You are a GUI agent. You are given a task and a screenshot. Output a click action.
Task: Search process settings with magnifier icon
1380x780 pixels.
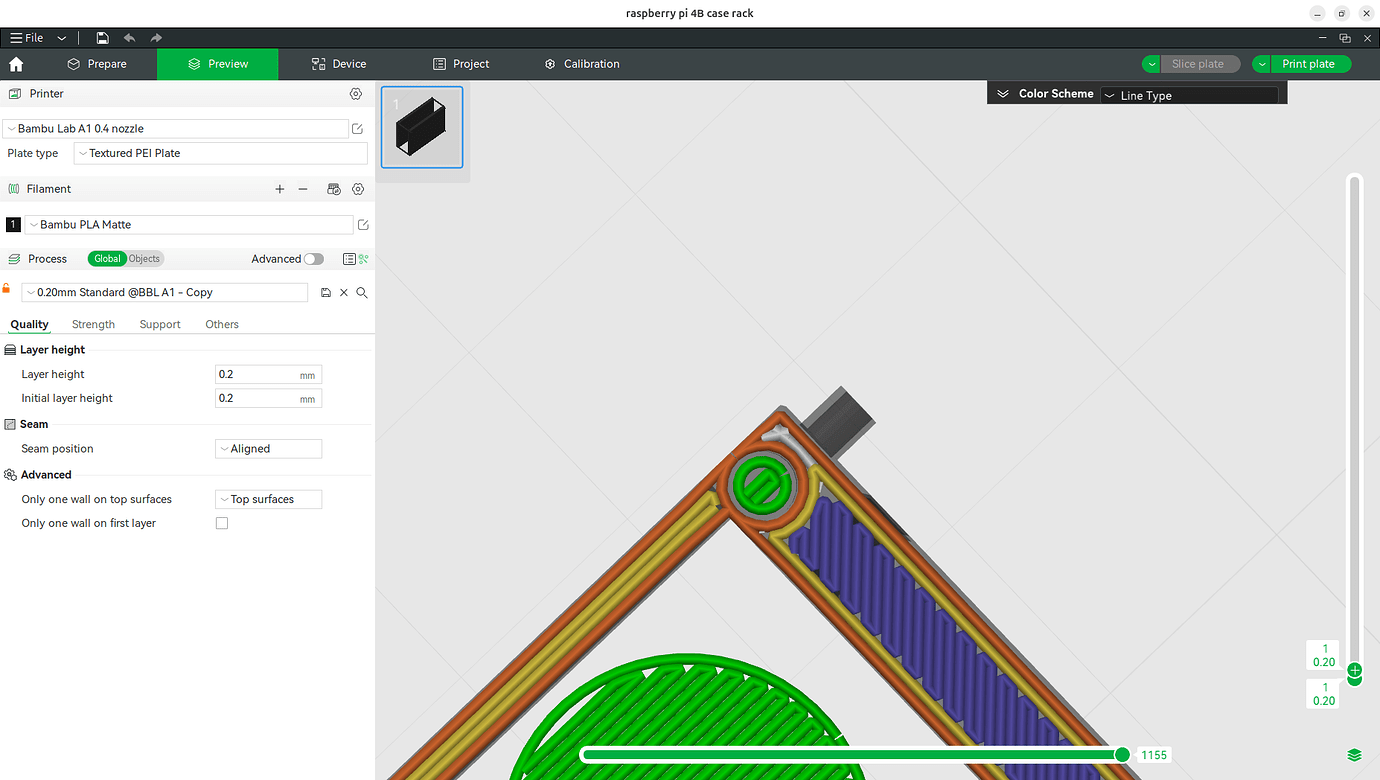tap(362, 293)
